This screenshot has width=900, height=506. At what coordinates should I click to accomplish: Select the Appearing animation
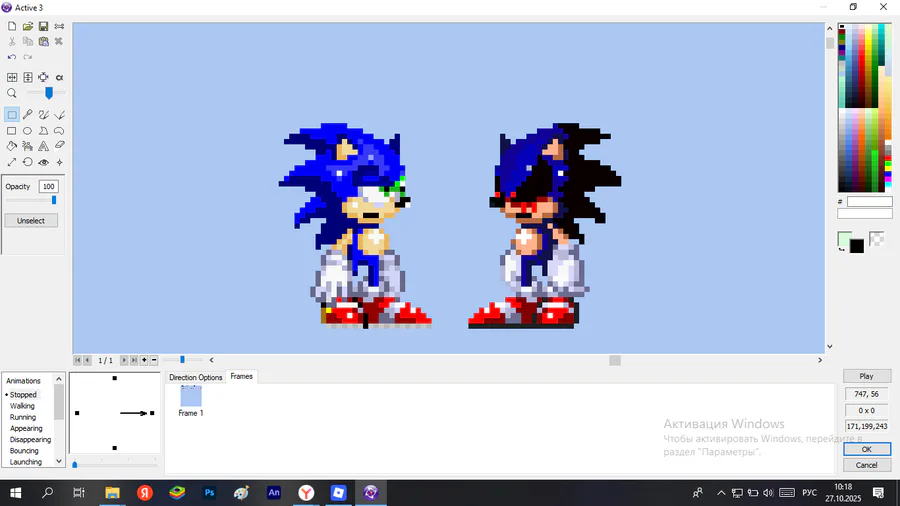click(x=26, y=429)
